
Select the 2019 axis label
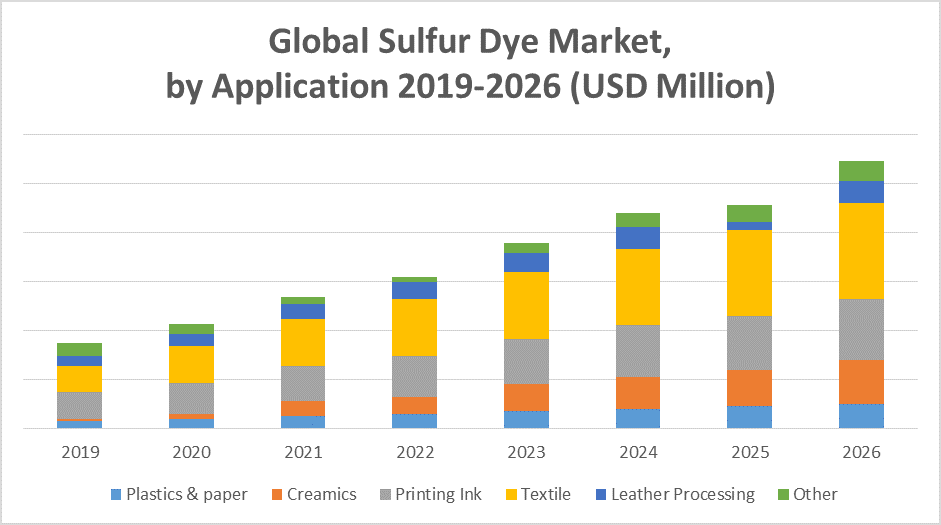80,452
